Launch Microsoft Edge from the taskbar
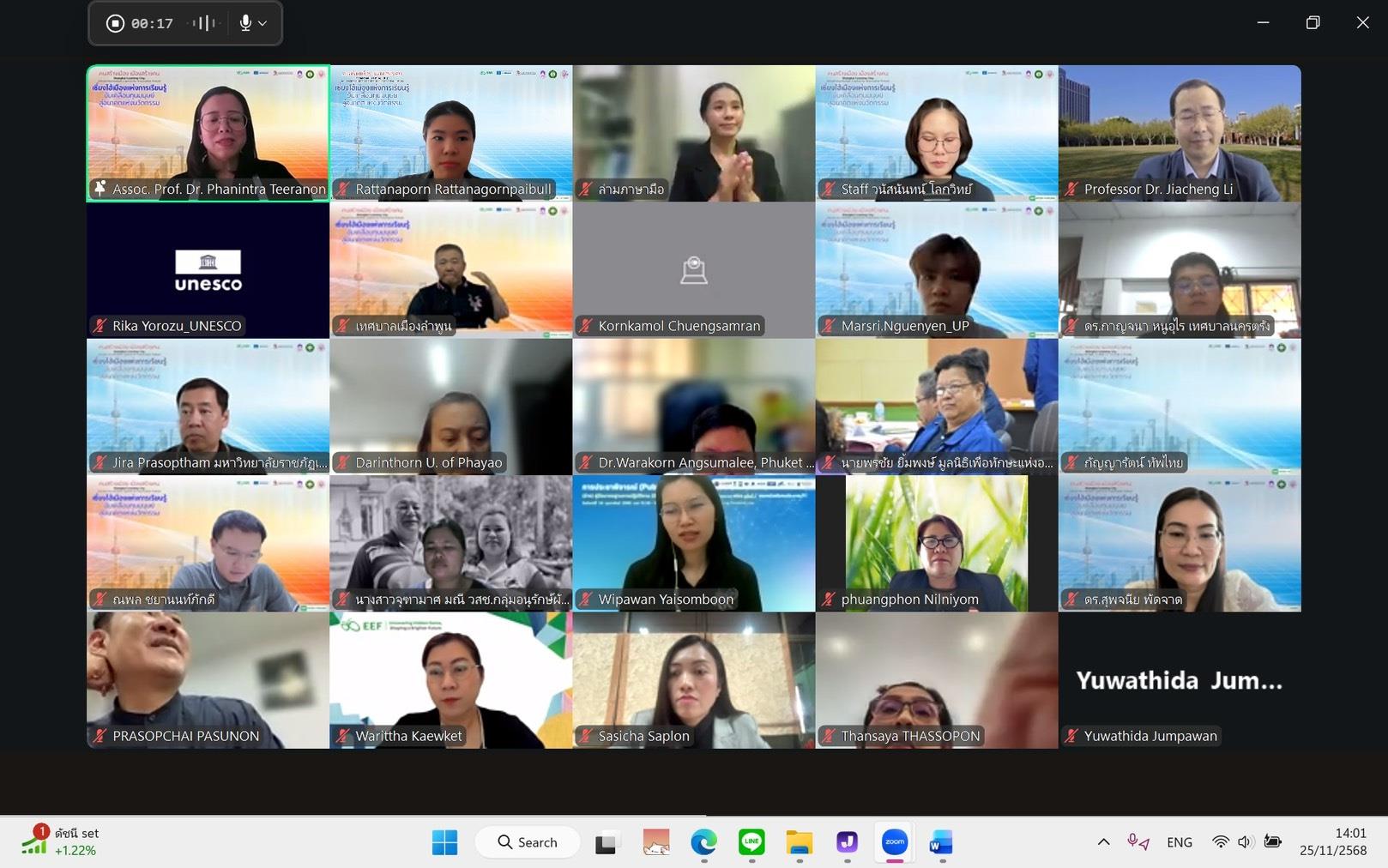Image resolution: width=1388 pixels, height=868 pixels. (x=703, y=842)
